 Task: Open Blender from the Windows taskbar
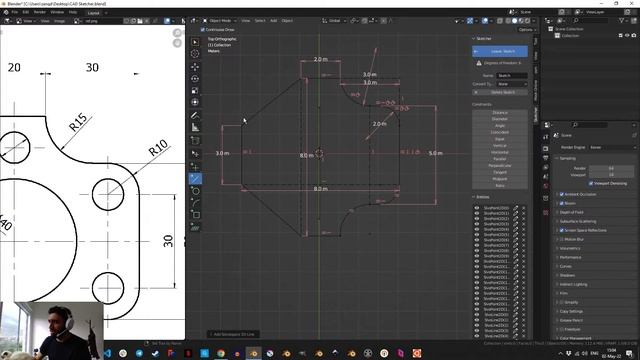tap(253, 353)
